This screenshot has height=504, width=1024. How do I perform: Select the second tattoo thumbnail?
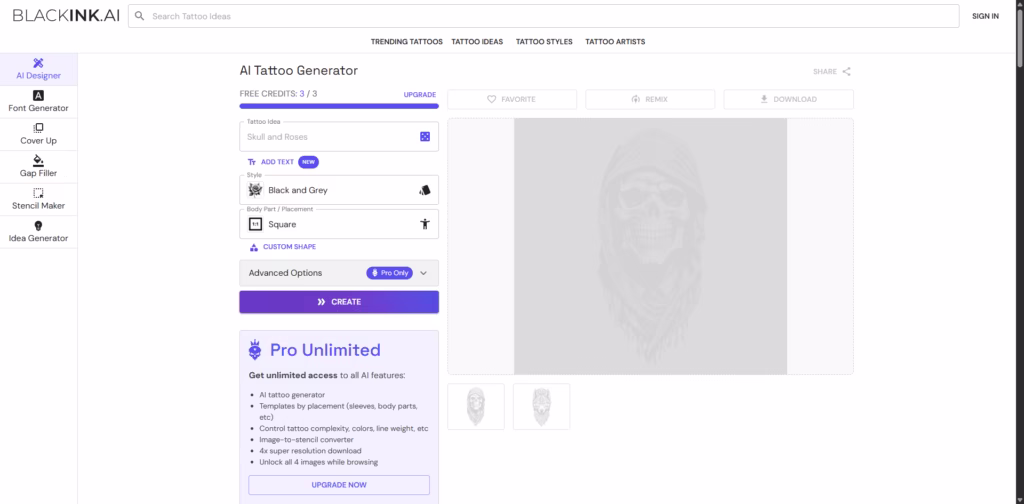pyautogui.click(x=541, y=406)
